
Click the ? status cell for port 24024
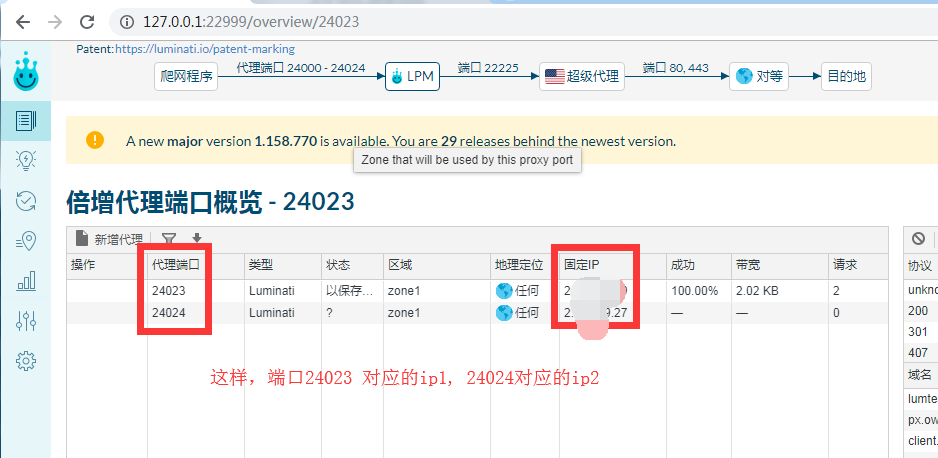tap(352, 313)
